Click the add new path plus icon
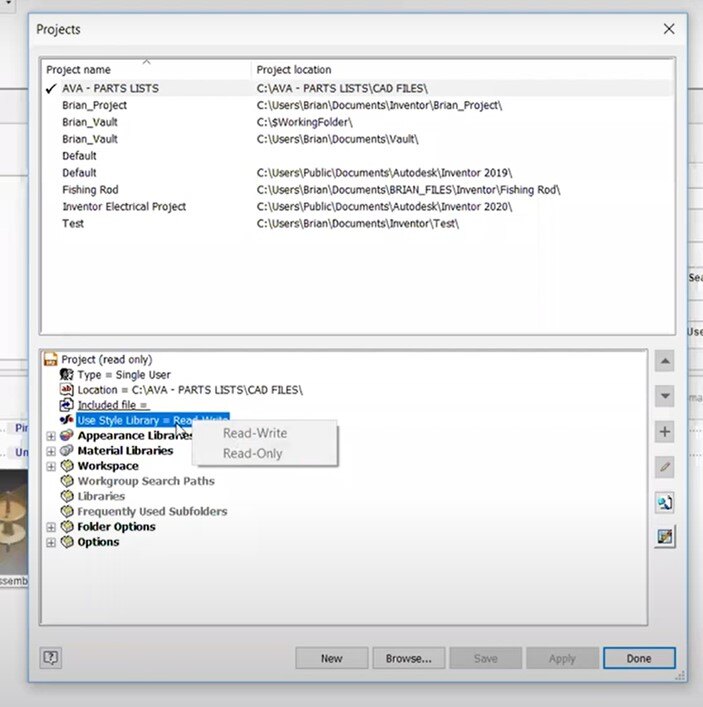Viewport: 703px width, 707px height. (665, 432)
